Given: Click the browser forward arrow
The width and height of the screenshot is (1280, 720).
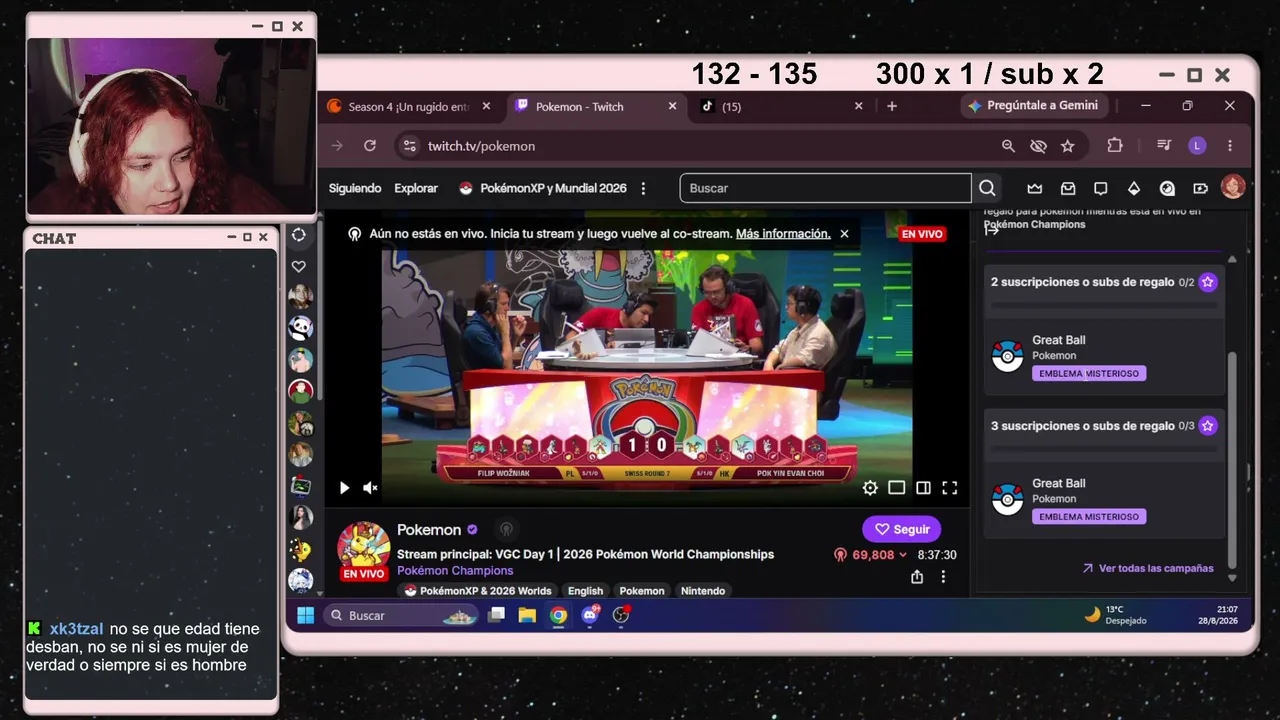Looking at the screenshot, I should point(337,146).
